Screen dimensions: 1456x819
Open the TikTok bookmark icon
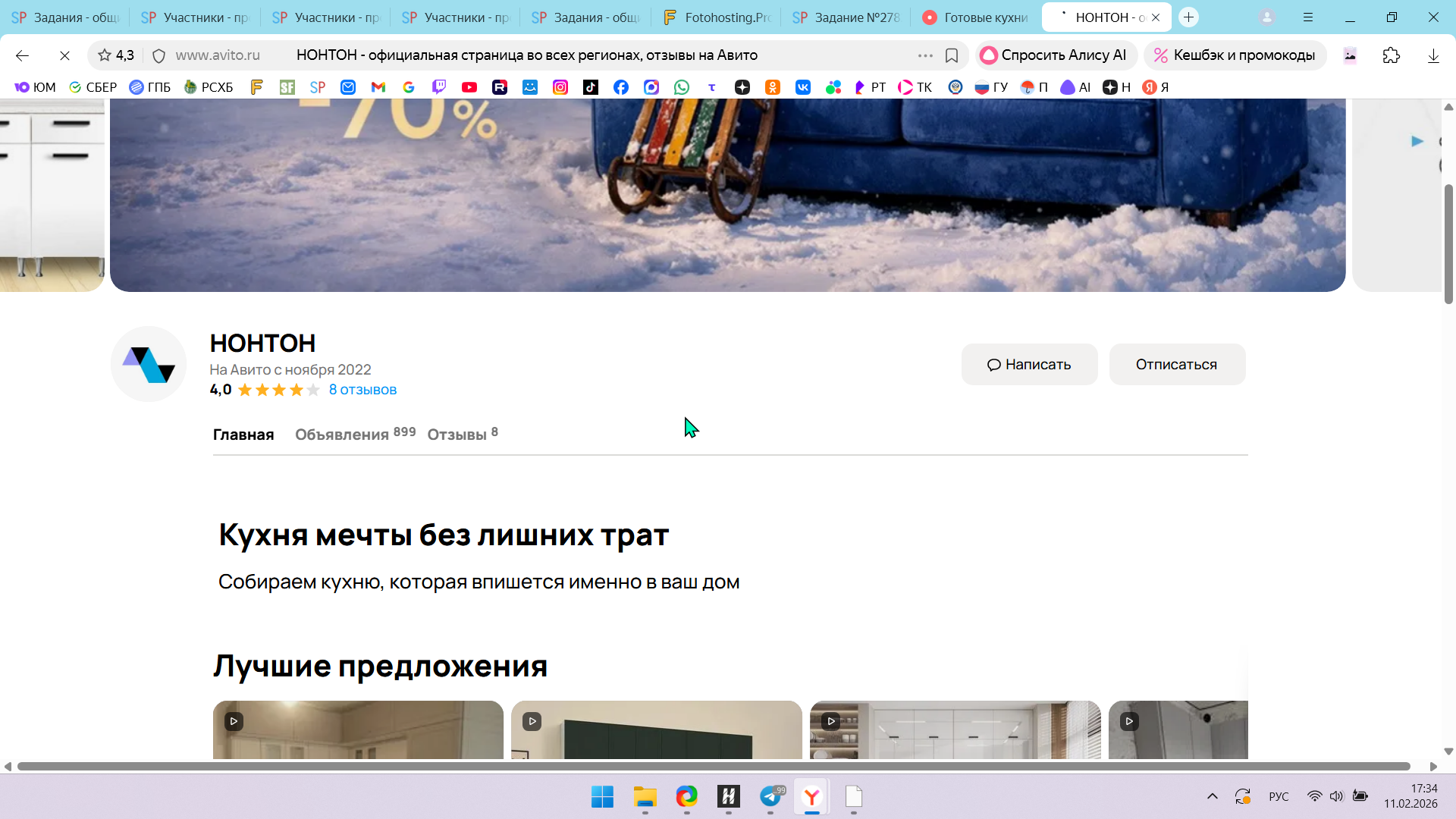point(591,87)
